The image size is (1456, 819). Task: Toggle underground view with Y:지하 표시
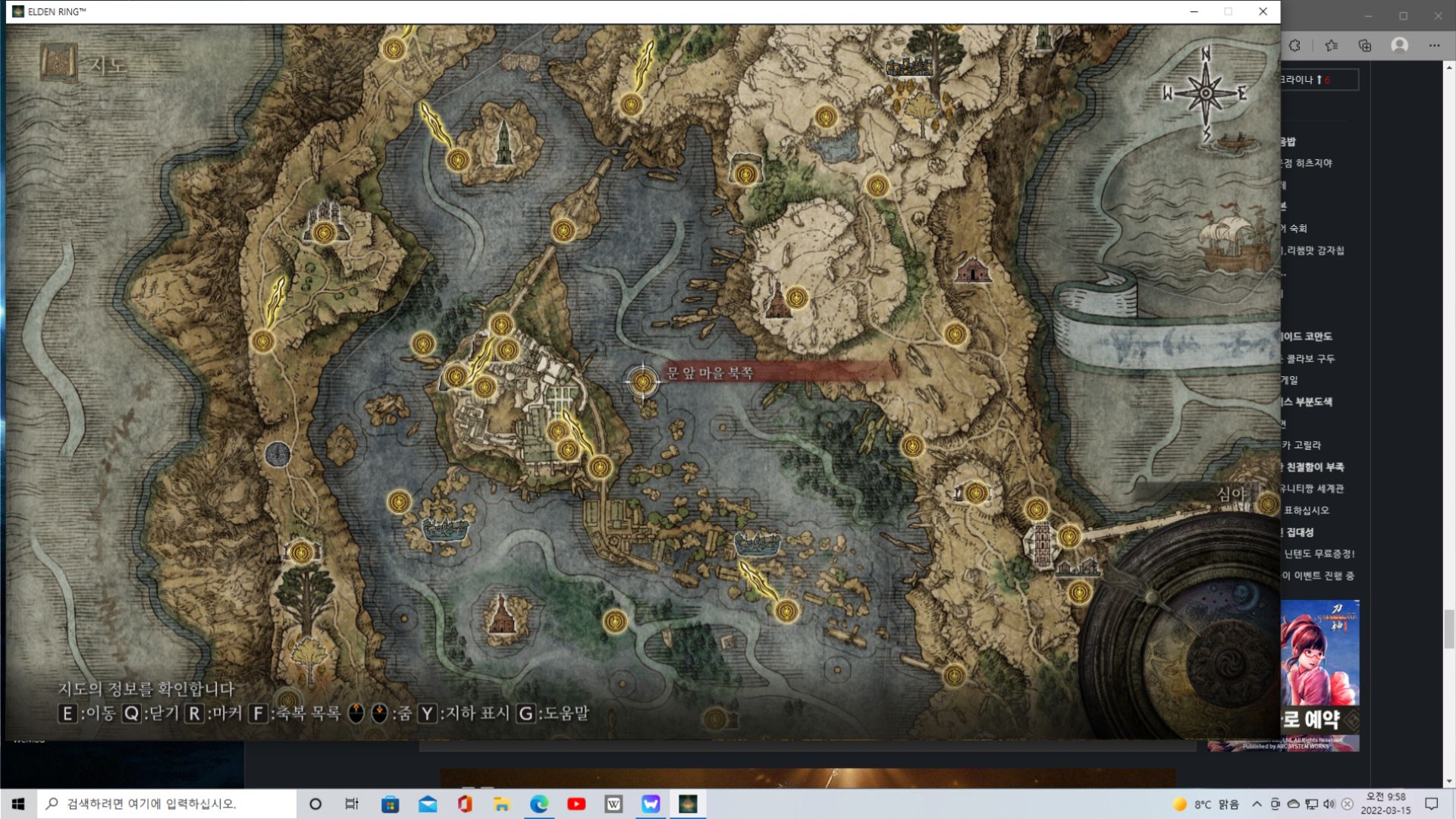(x=464, y=714)
